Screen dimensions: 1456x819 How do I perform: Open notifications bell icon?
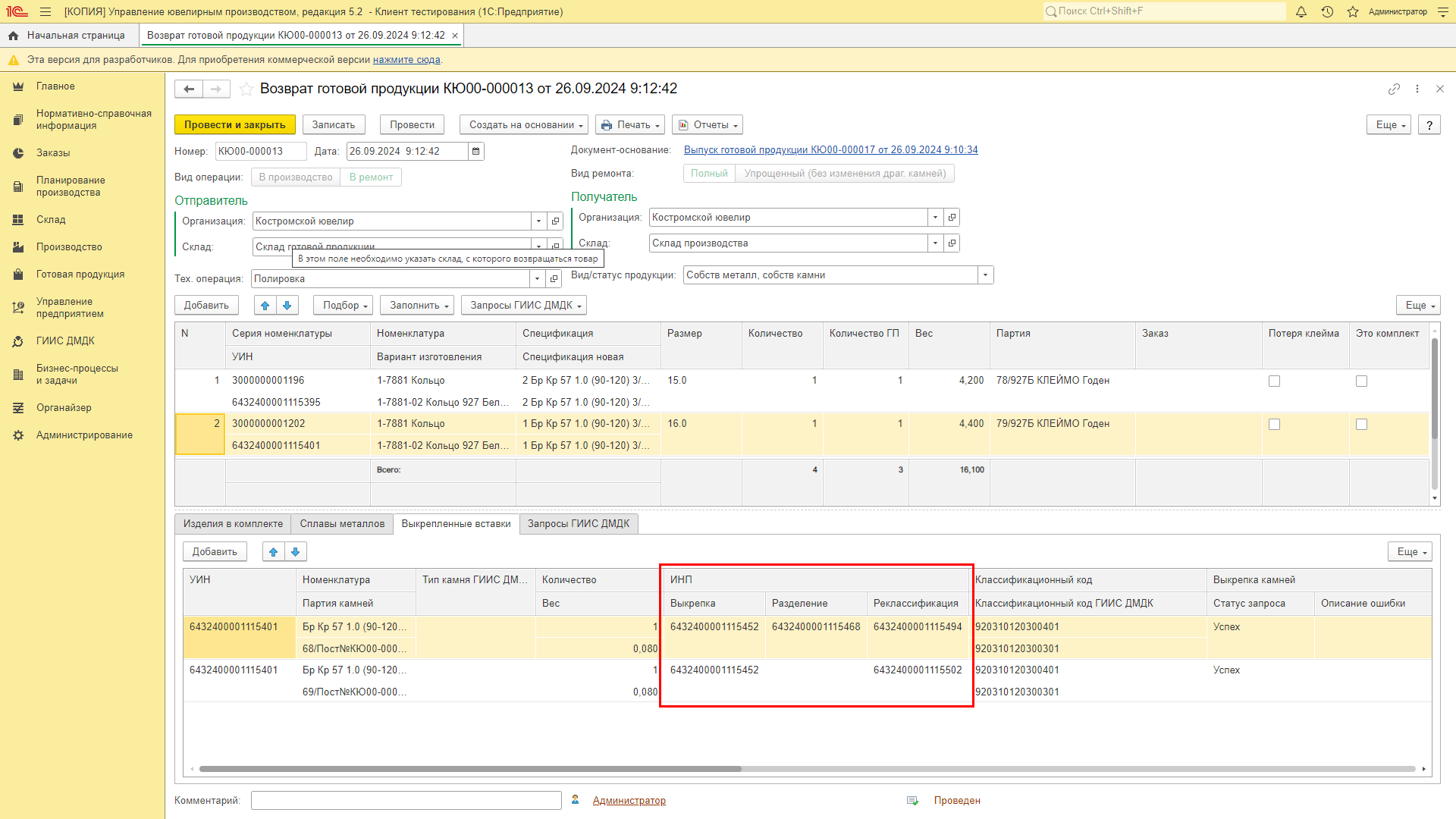point(1301,11)
